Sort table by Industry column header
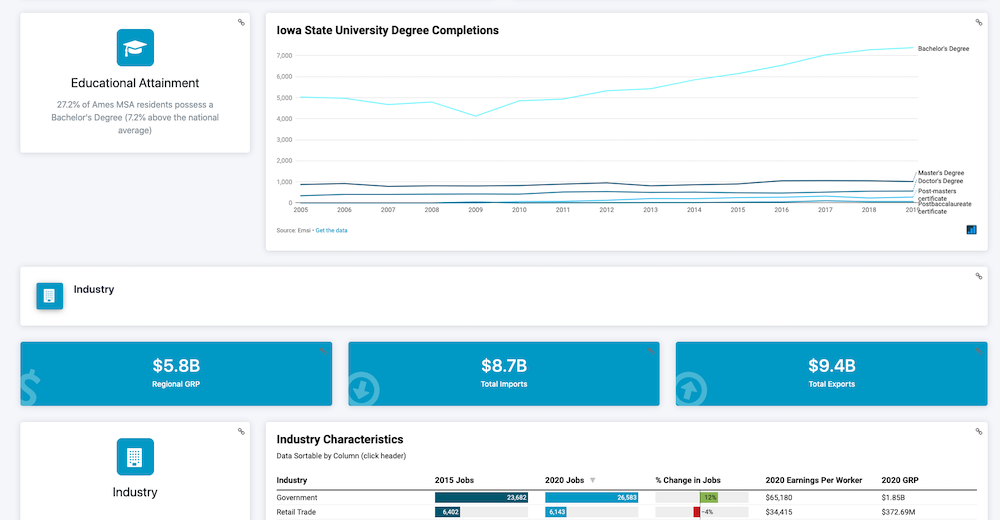Viewport: 1000px width, 520px height. (x=291, y=480)
